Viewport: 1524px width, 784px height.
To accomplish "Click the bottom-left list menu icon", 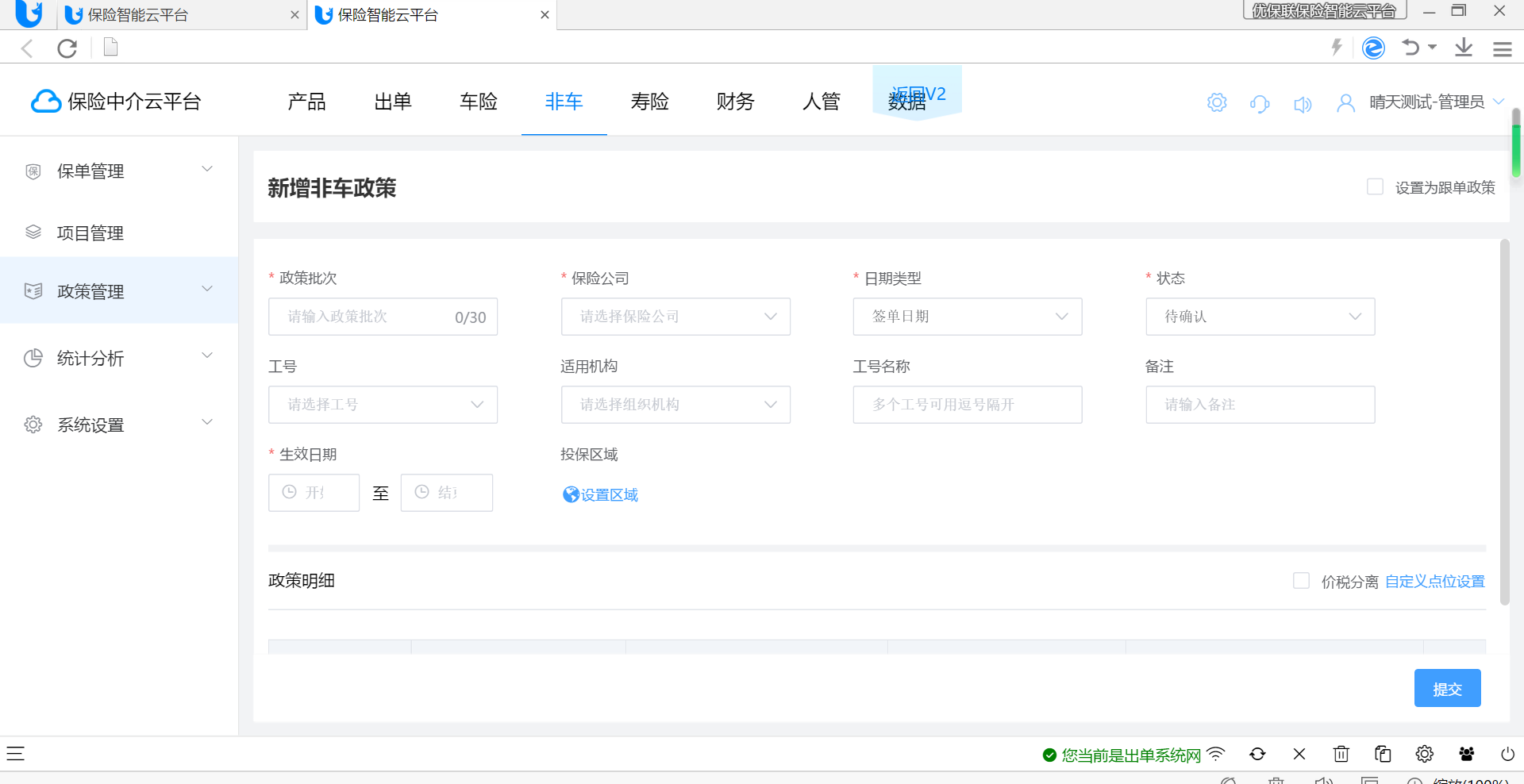I will (16, 753).
